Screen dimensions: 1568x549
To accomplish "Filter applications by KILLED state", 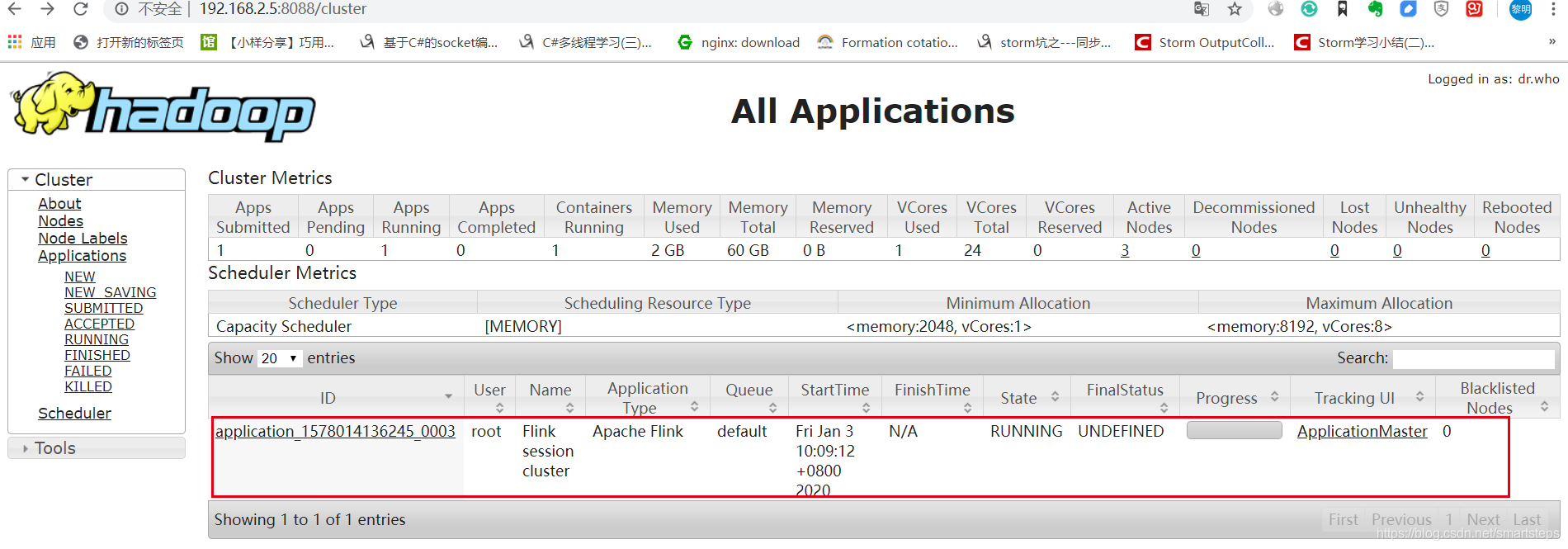I will coord(88,386).
